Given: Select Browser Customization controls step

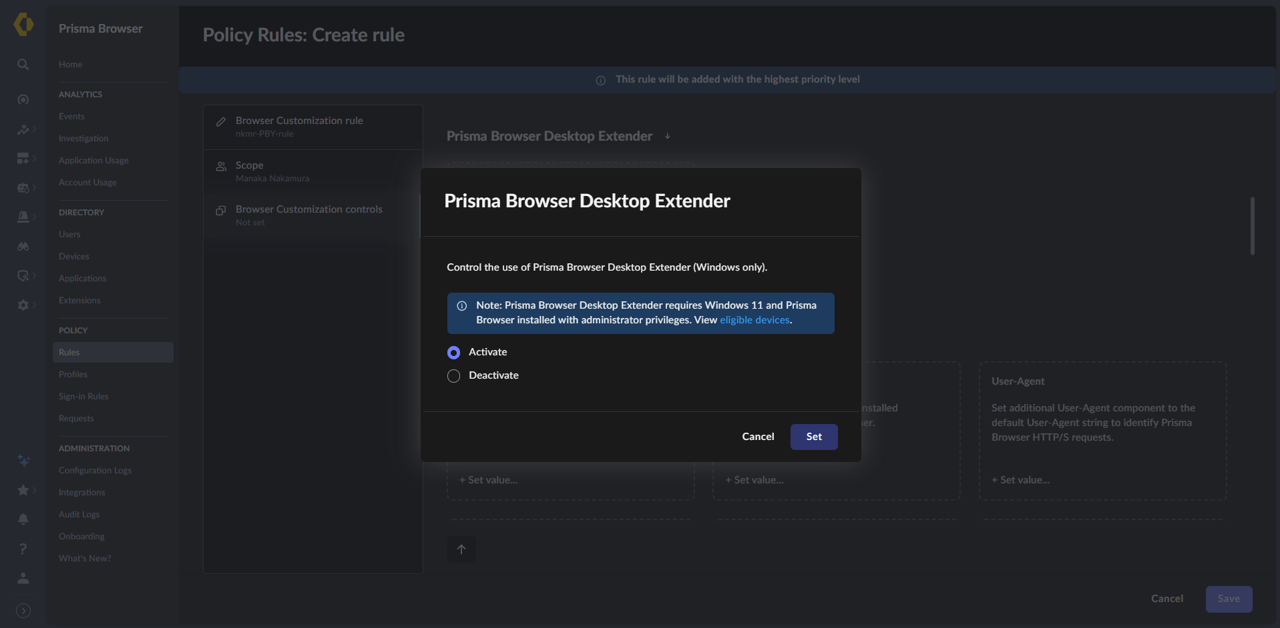Looking at the screenshot, I should coord(313,215).
